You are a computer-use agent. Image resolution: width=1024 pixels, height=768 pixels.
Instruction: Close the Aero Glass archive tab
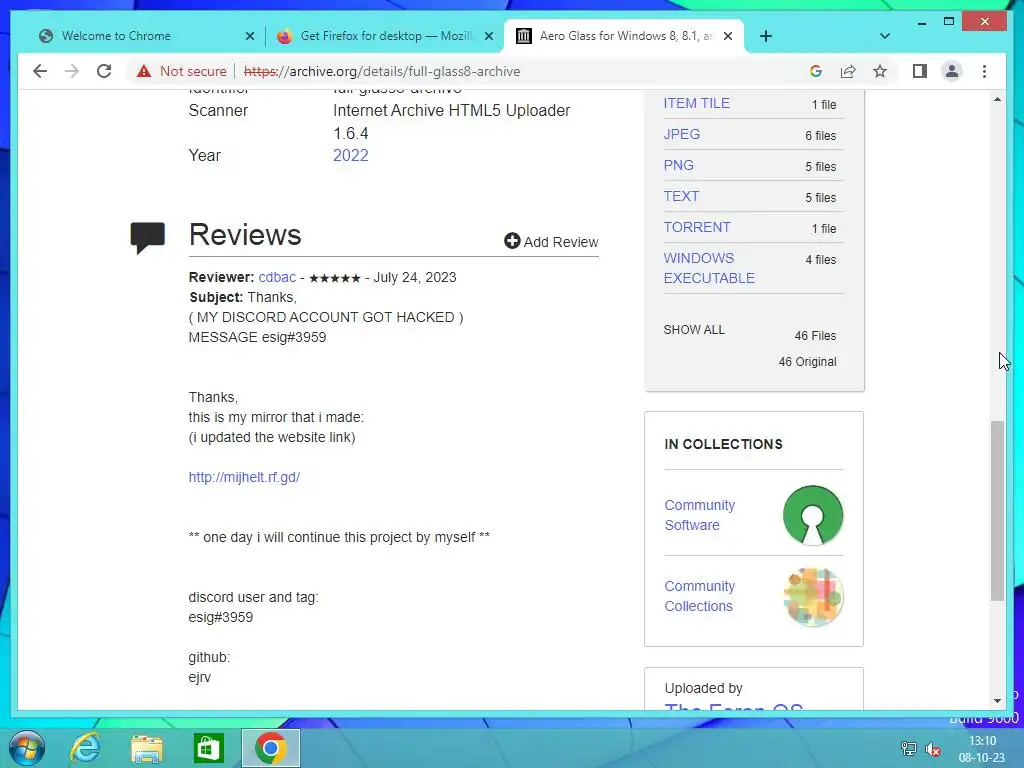click(728, 36)
